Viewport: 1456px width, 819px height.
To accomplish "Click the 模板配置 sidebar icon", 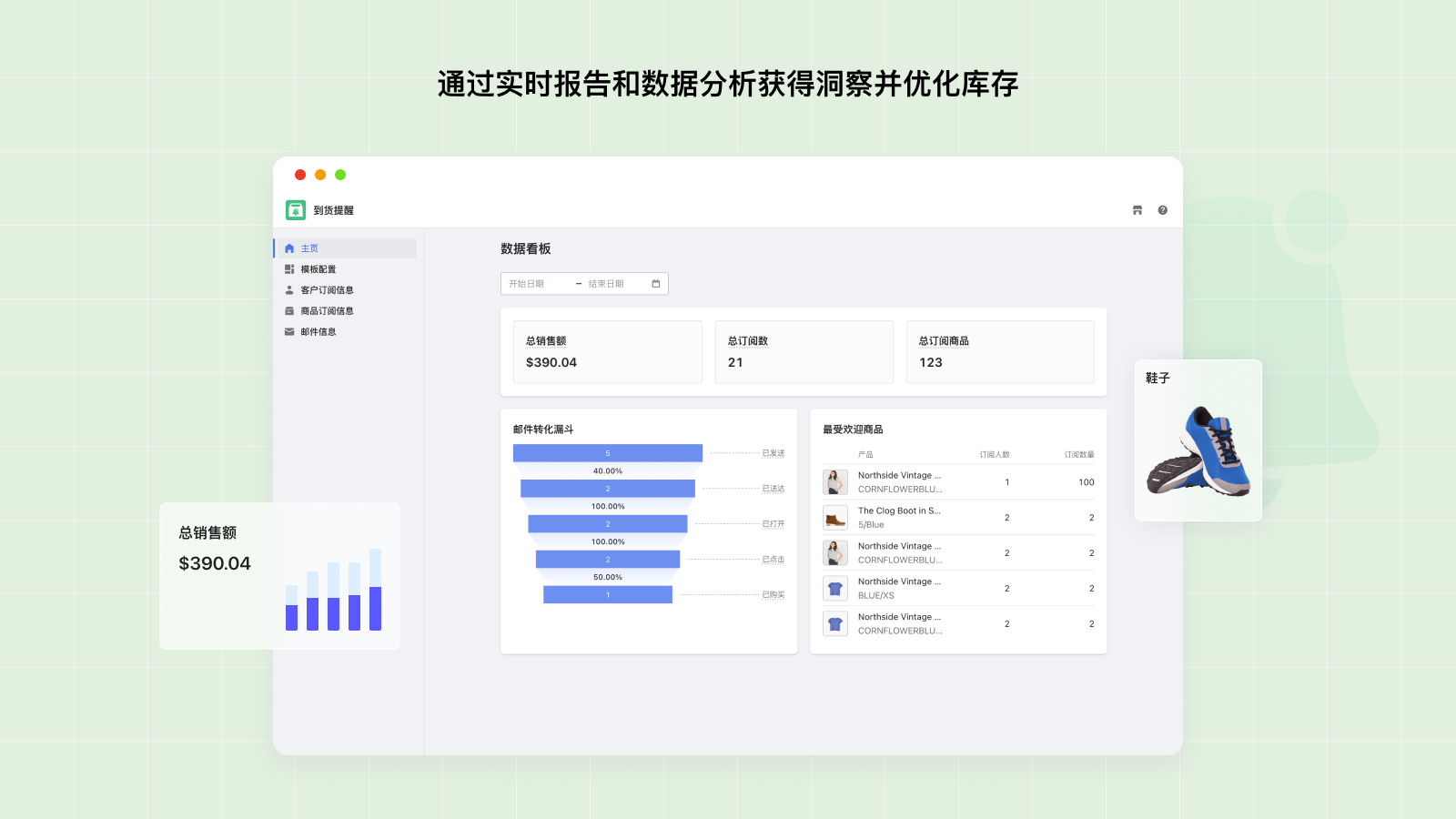I will click(x=289, y=269).
